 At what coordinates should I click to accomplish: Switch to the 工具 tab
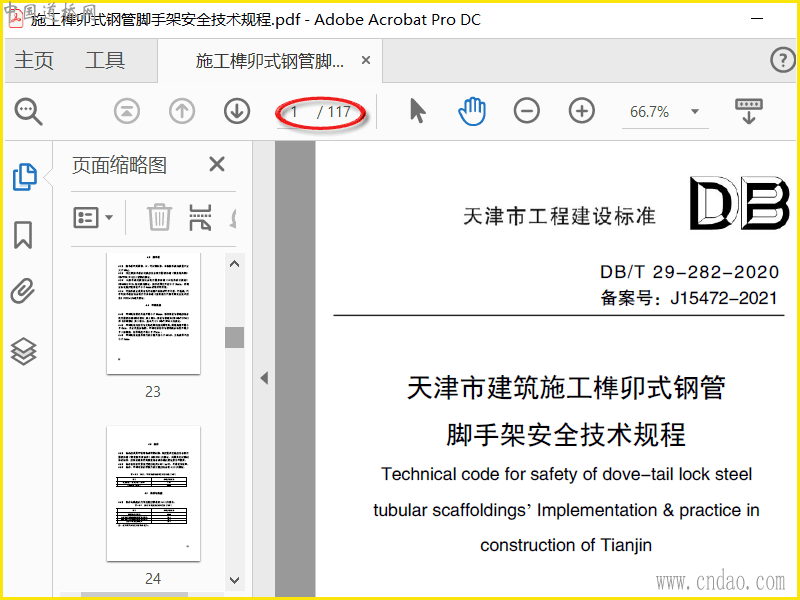click(105, 60)
